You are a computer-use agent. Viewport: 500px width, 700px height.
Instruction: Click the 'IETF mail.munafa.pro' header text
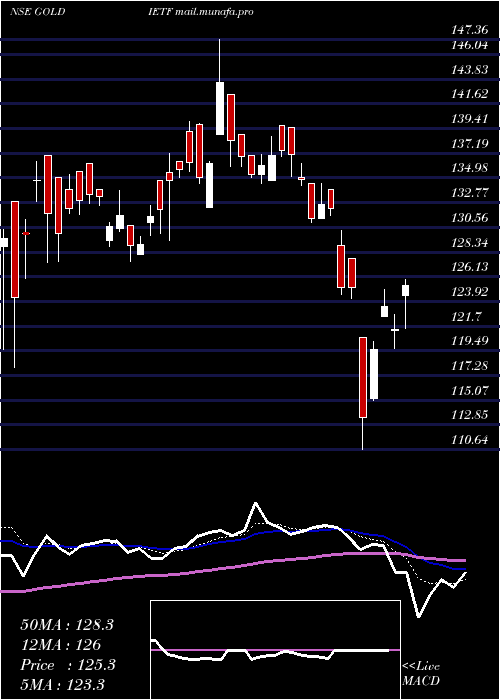pyautogui.click(x=201, y=12)
